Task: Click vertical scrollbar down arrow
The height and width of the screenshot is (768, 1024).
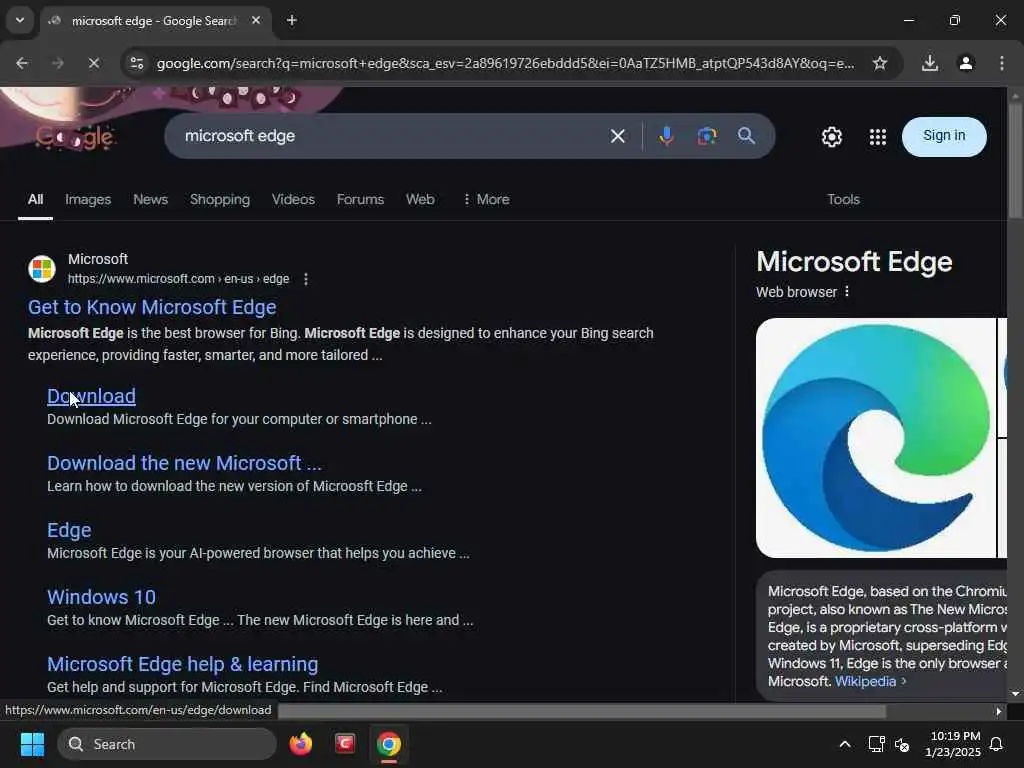Action: (1015, 694)
